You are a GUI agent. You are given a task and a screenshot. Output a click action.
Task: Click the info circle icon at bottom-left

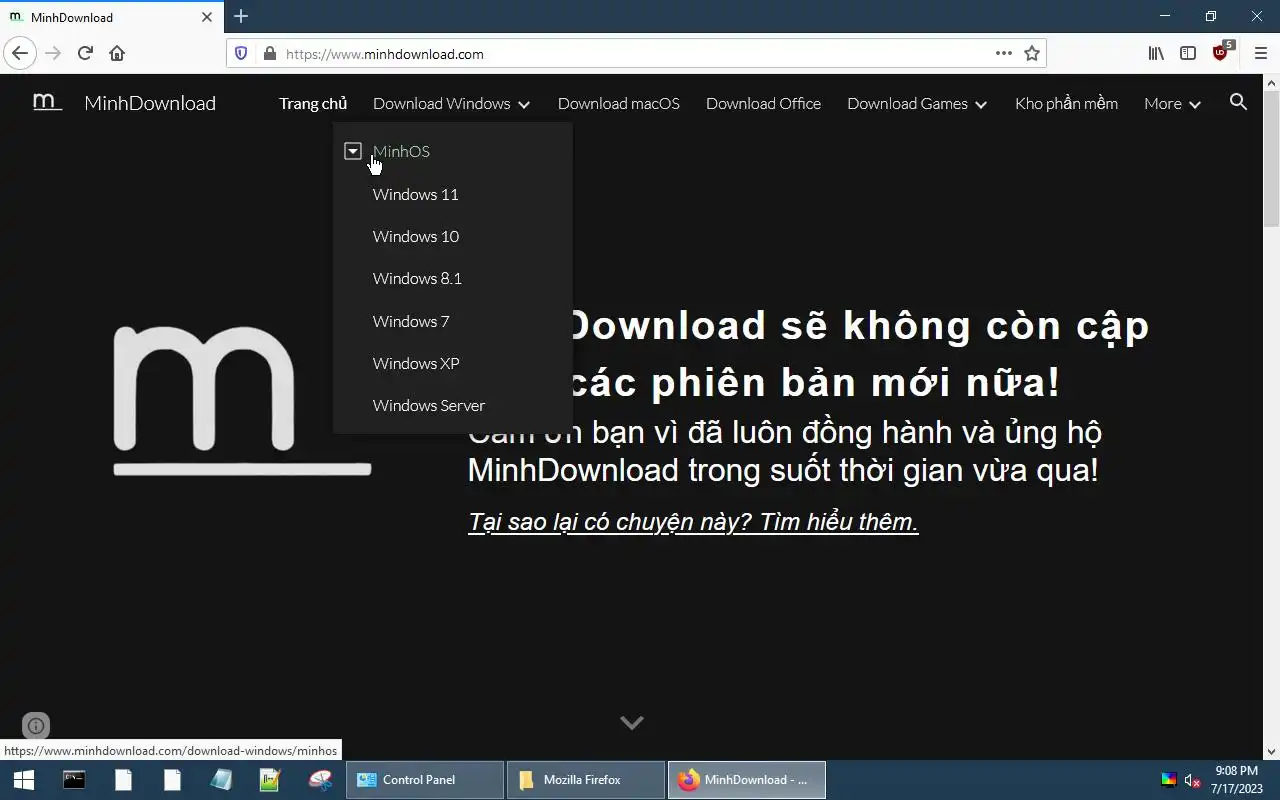pos(36,726)
